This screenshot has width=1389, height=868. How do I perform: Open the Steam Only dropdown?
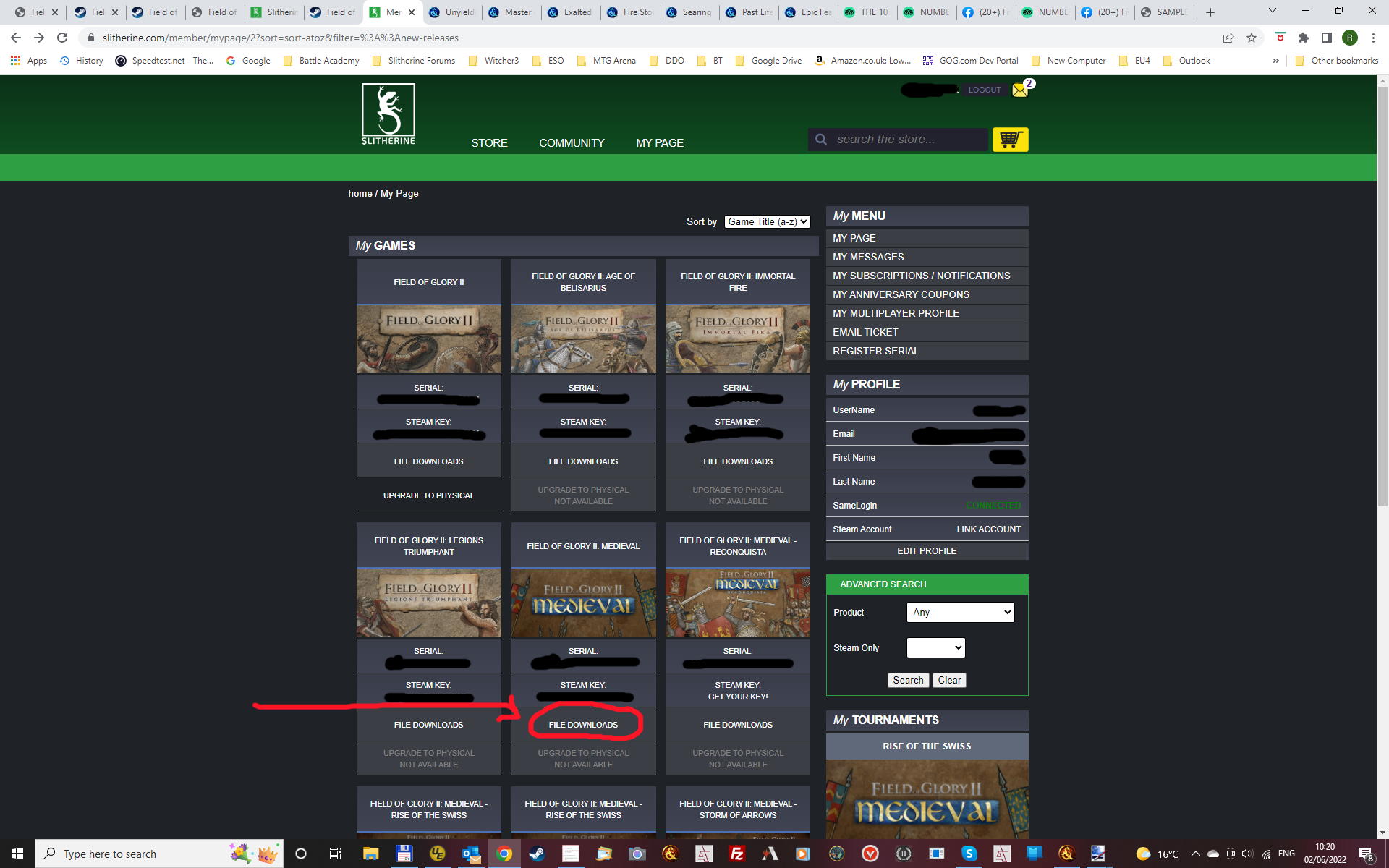pyautogui.click(x=935, y=647)
